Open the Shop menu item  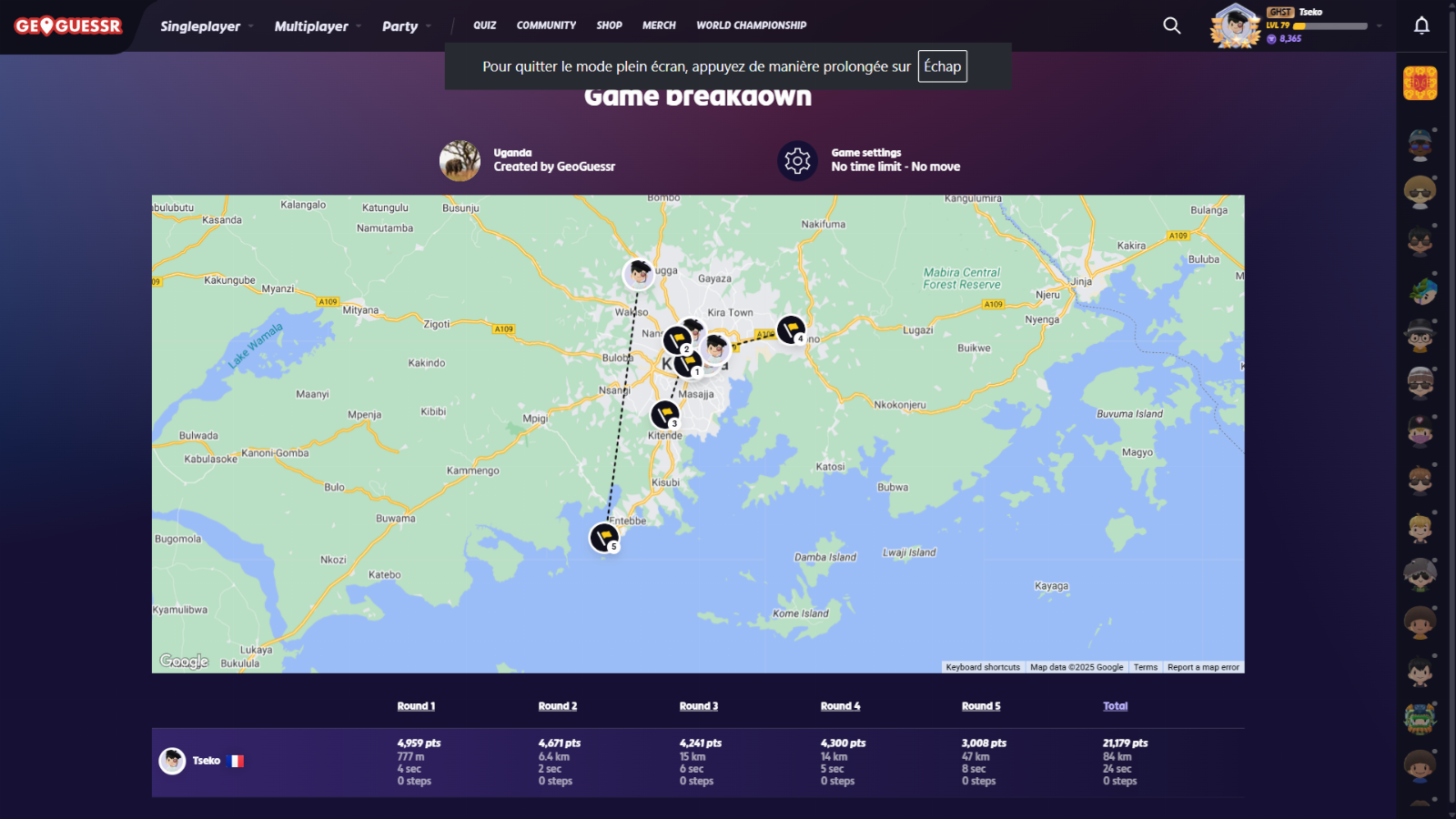[x=609, y=25]
